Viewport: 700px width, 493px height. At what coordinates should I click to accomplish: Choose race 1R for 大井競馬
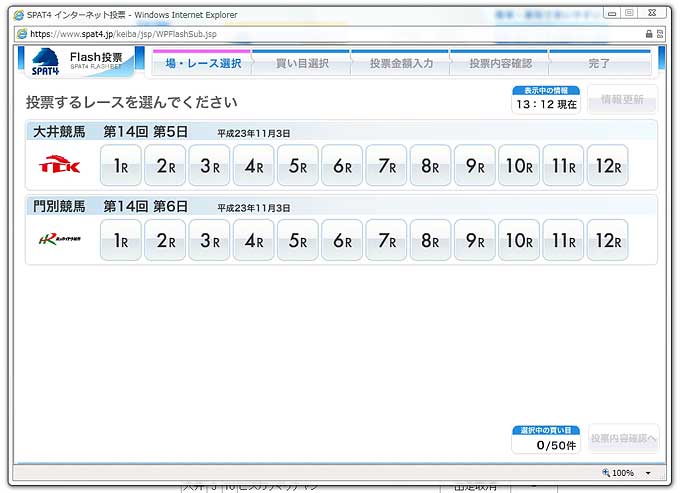click(121, 166)
